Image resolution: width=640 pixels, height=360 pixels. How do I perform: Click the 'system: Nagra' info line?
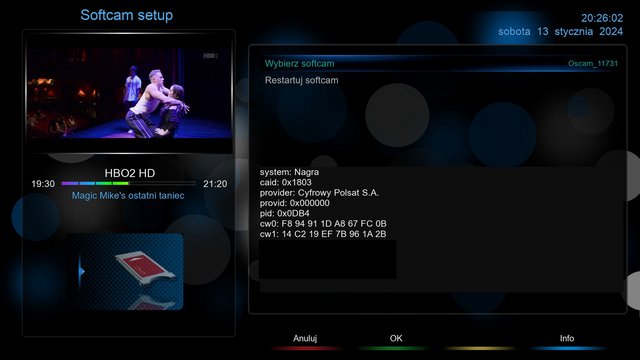point(289,172)
